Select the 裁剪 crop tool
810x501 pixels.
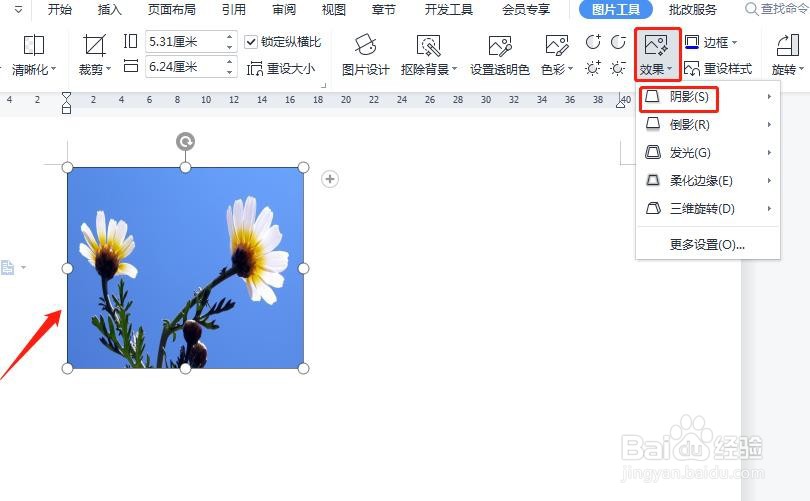click(95, 54)
